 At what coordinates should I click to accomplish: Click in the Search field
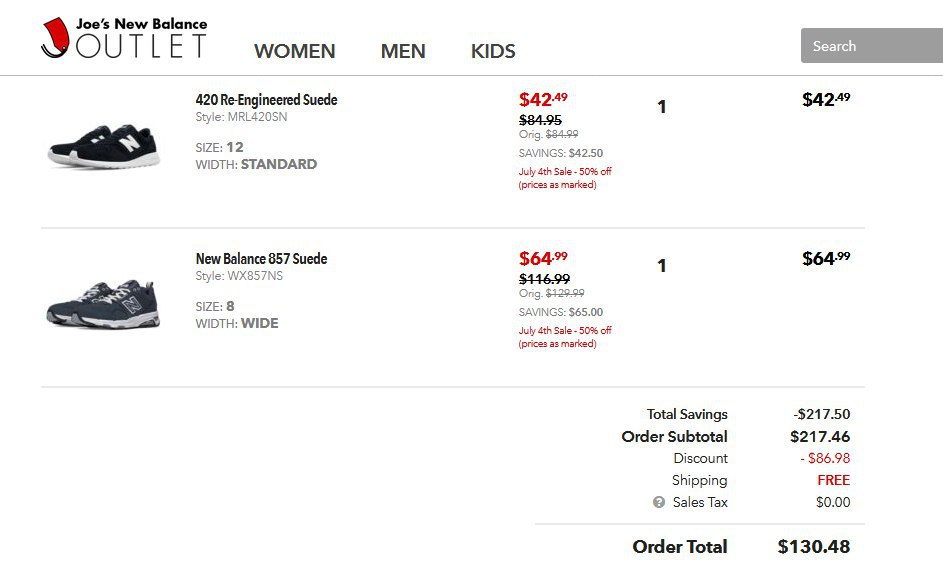[872, 46]
